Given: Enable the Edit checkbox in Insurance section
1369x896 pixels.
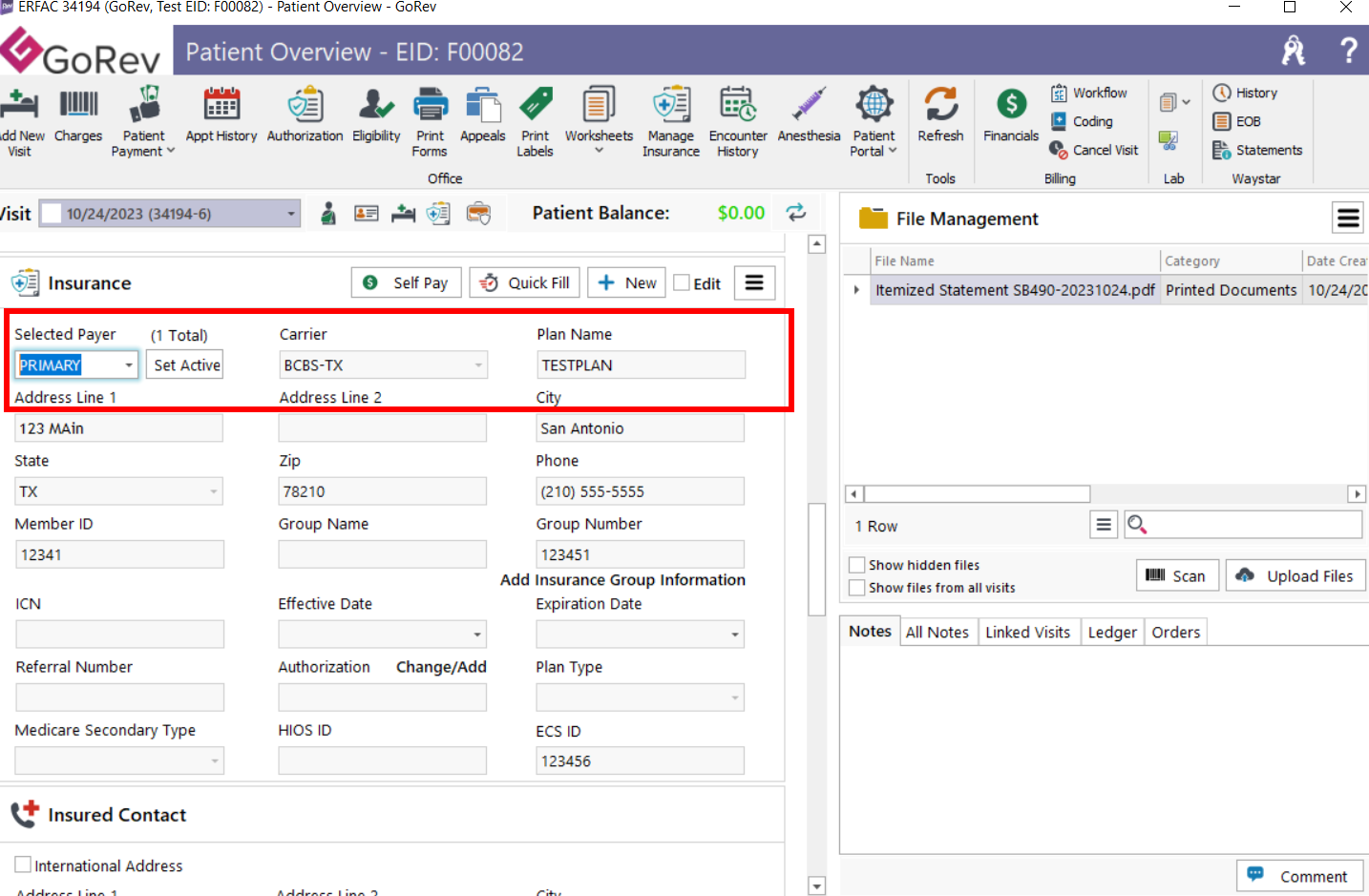Looking at the screenshot, I should [680, 282].
